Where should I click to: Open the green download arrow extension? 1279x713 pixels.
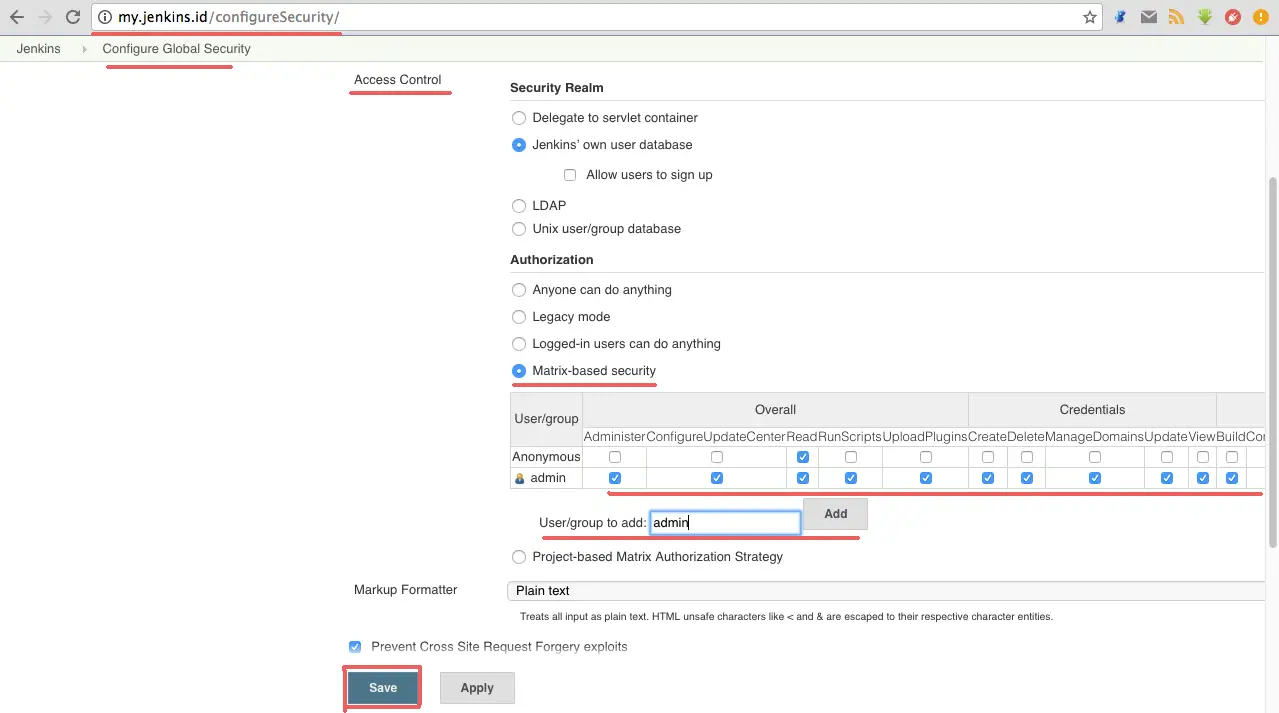[x=1205, y=17]
